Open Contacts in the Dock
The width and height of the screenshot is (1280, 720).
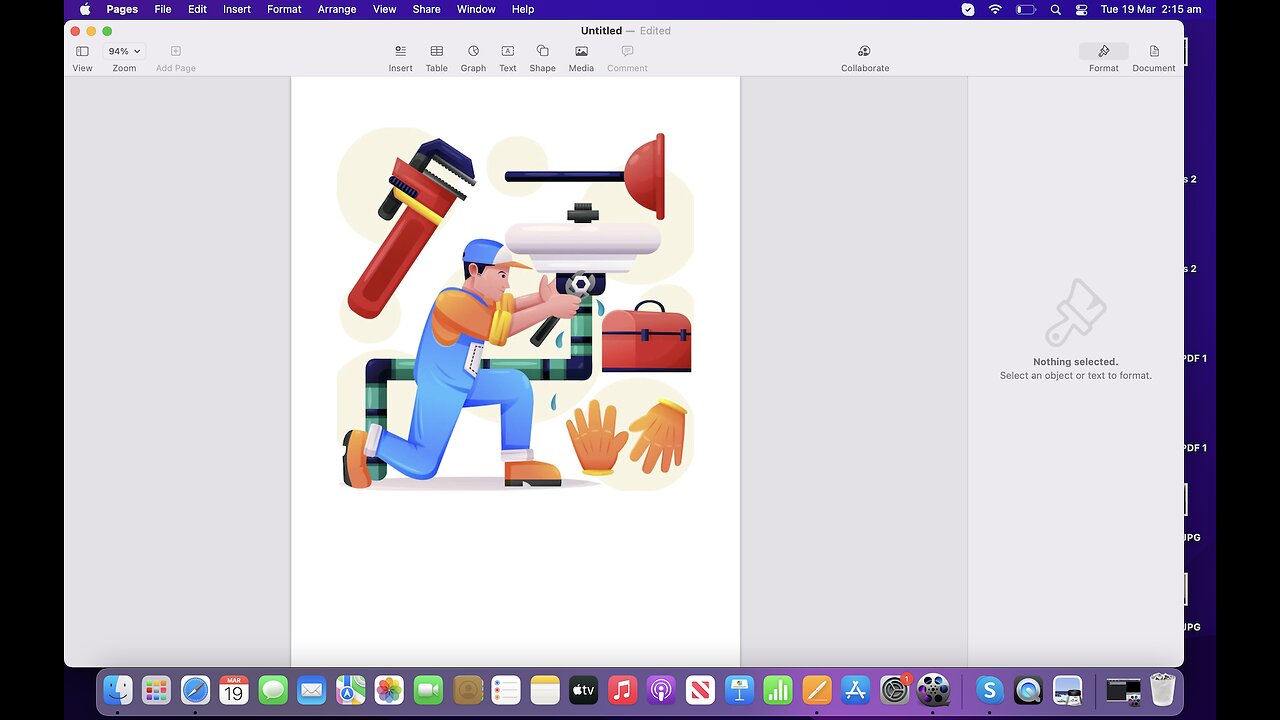click(x=467, y=690)
